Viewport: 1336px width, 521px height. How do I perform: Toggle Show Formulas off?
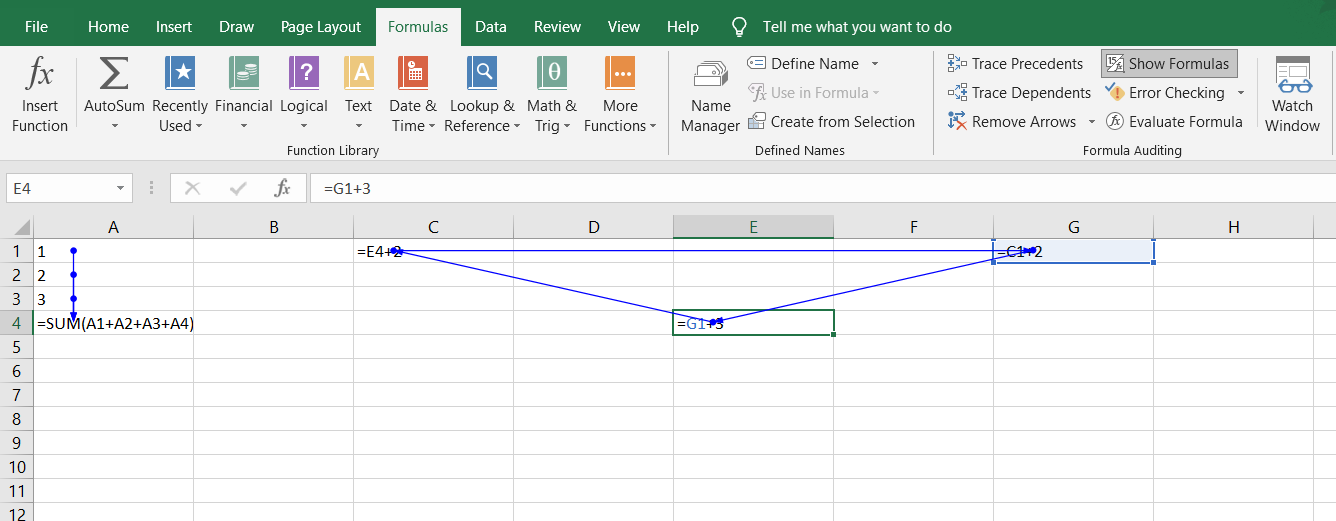[1169, 64]
